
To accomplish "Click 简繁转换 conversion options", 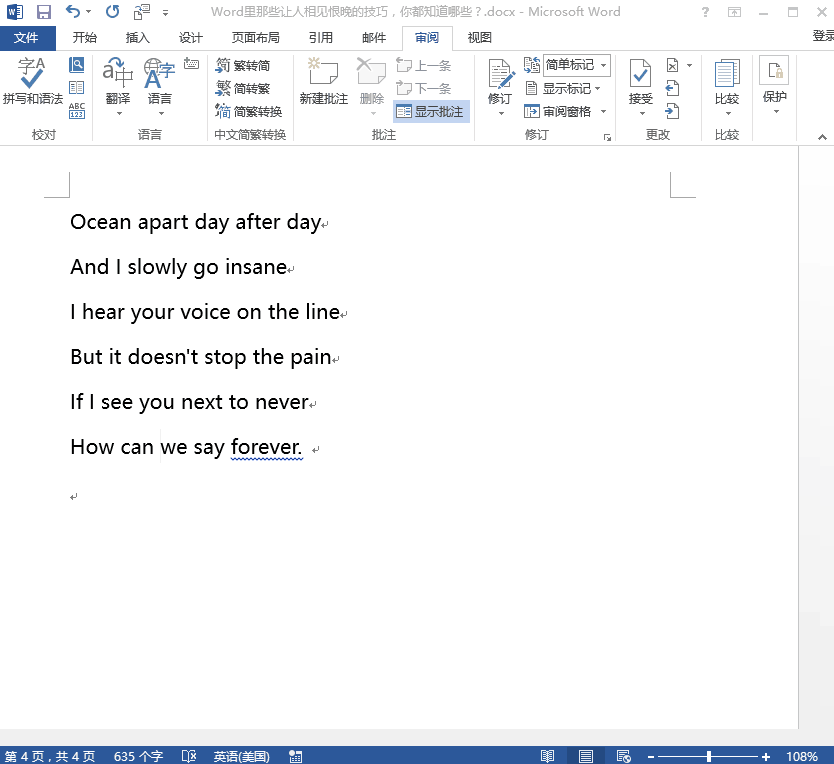I will pyautogui.click(x=248, y=111).
